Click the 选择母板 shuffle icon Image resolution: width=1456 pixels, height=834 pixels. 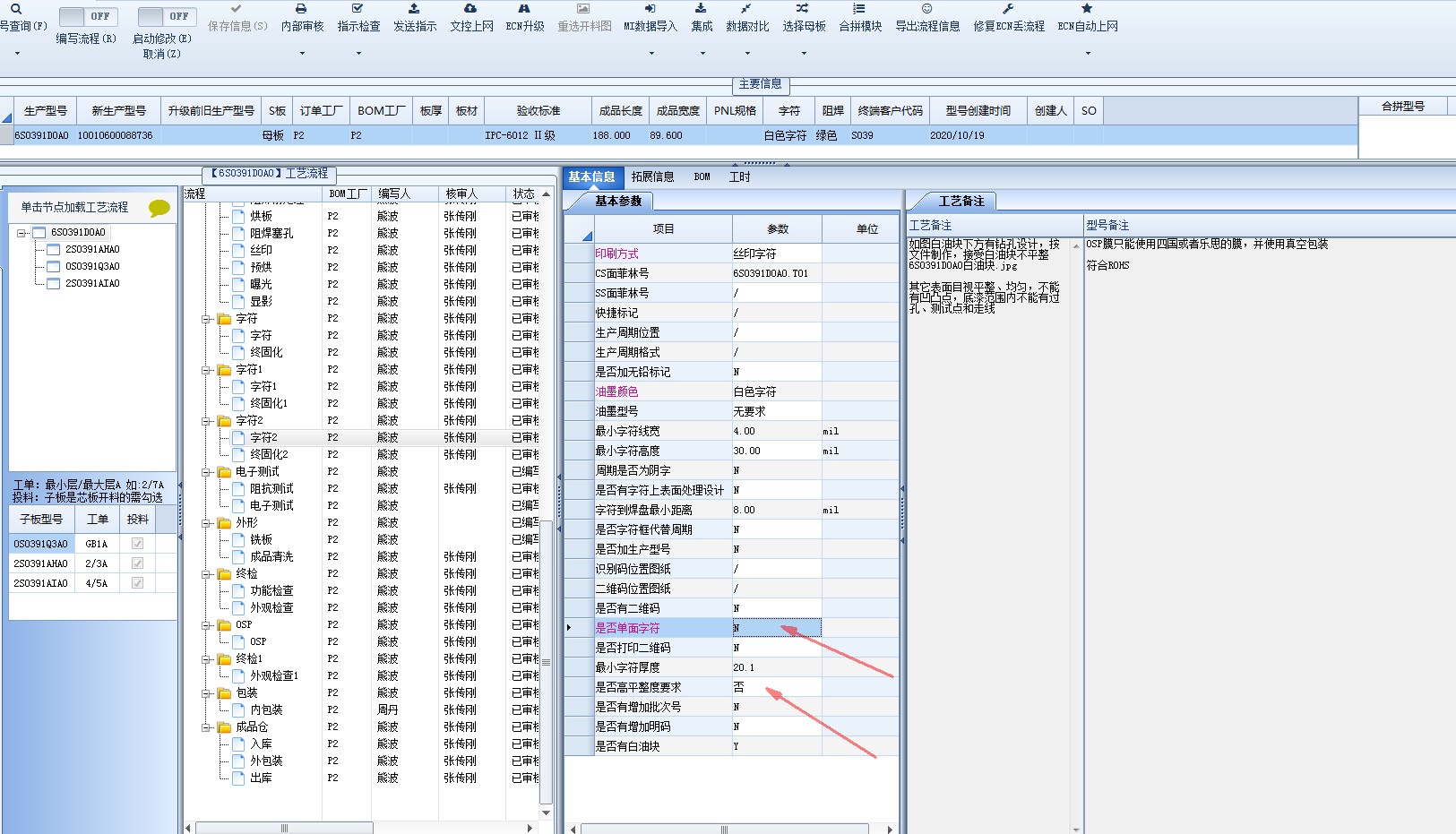click(803, 9)
